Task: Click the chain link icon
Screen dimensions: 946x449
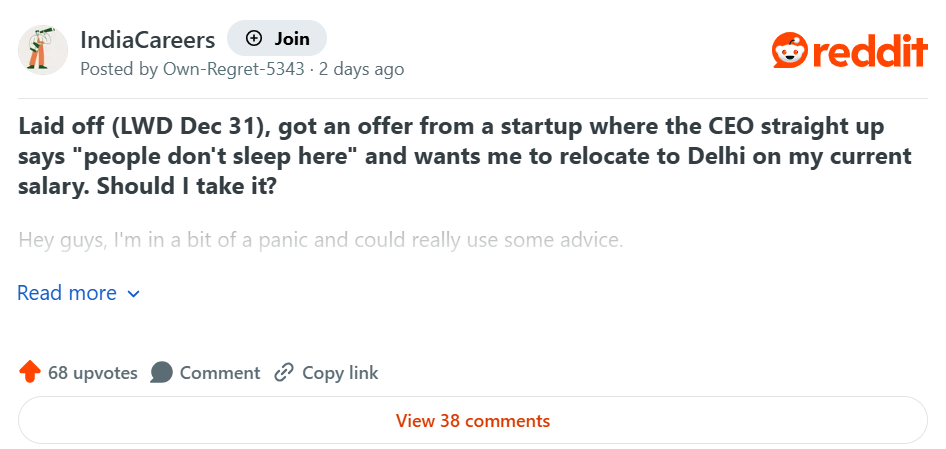Action: [284, 373]
